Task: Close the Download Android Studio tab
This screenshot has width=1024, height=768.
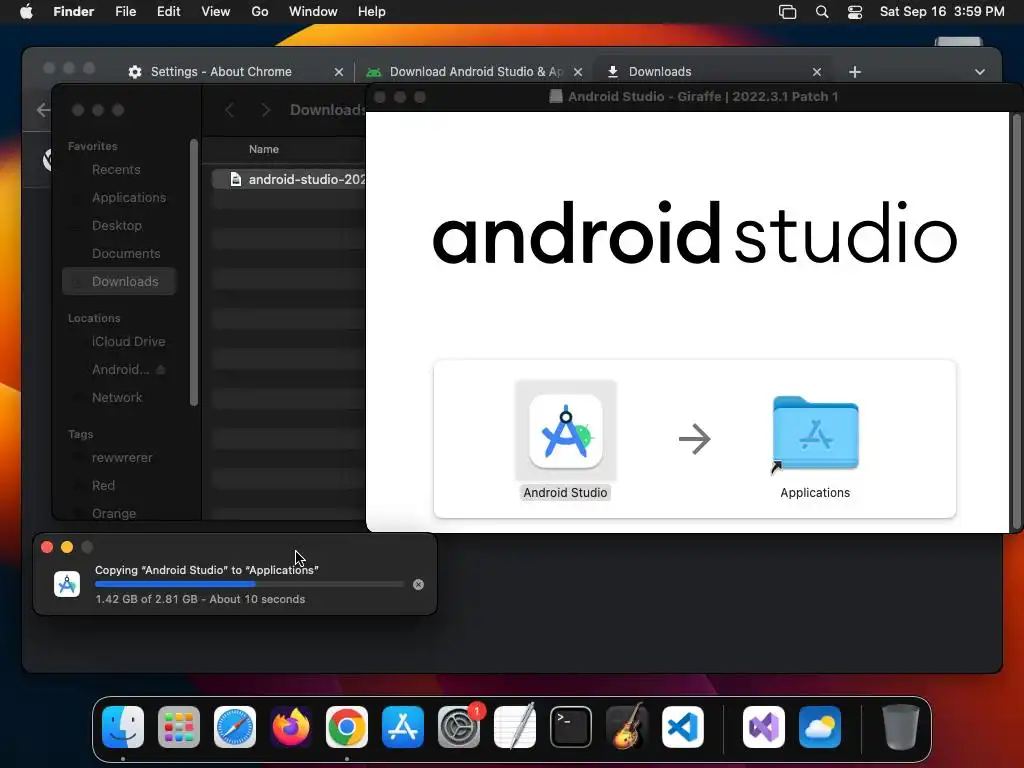Action: point(578,72)
